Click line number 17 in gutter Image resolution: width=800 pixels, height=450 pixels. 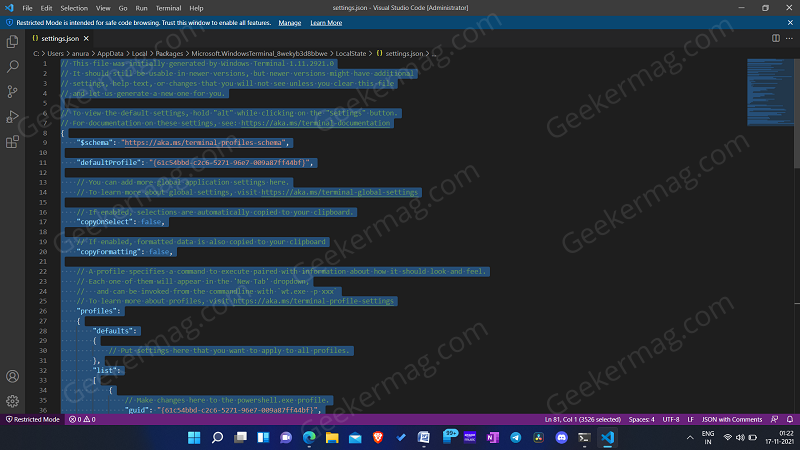pyautogui.click(x=44, y=222)
